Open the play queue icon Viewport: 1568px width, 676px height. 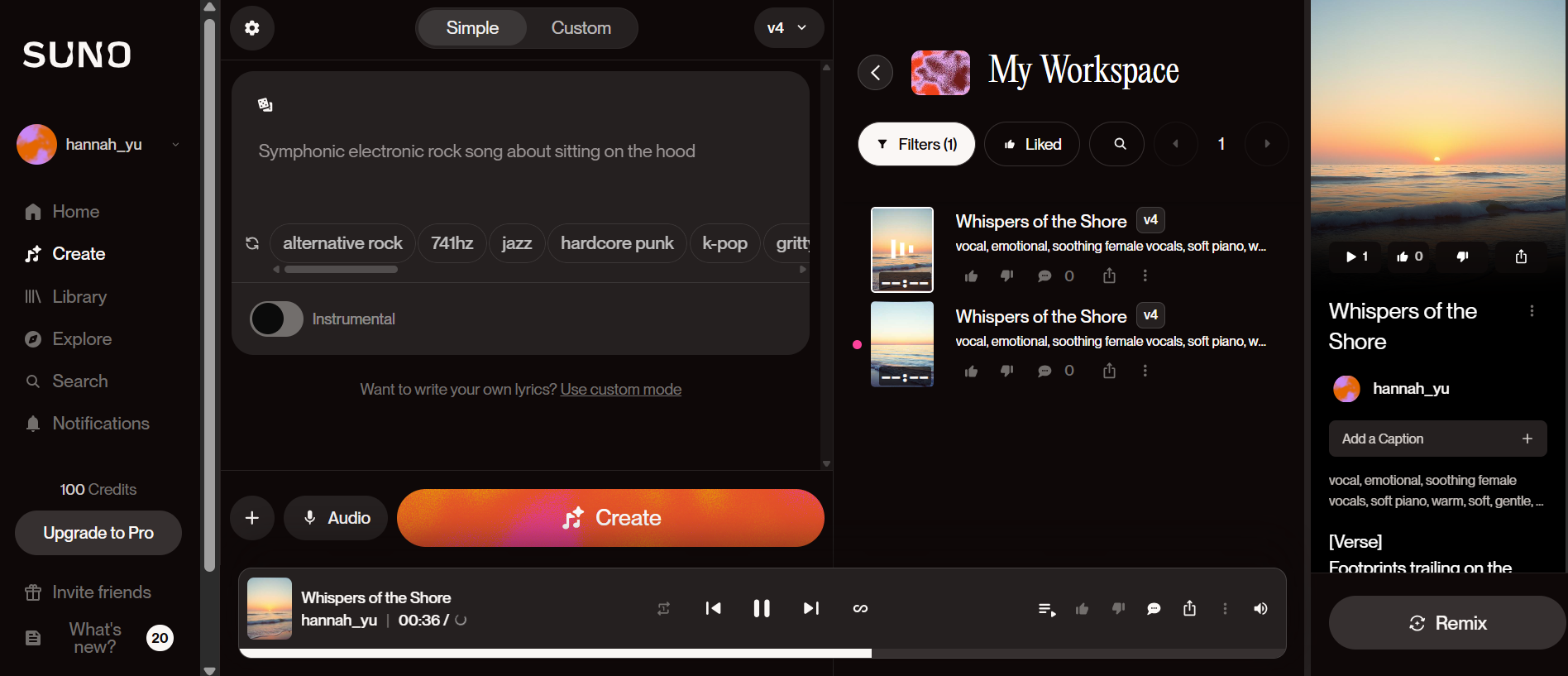click(x=1046, y=609)
